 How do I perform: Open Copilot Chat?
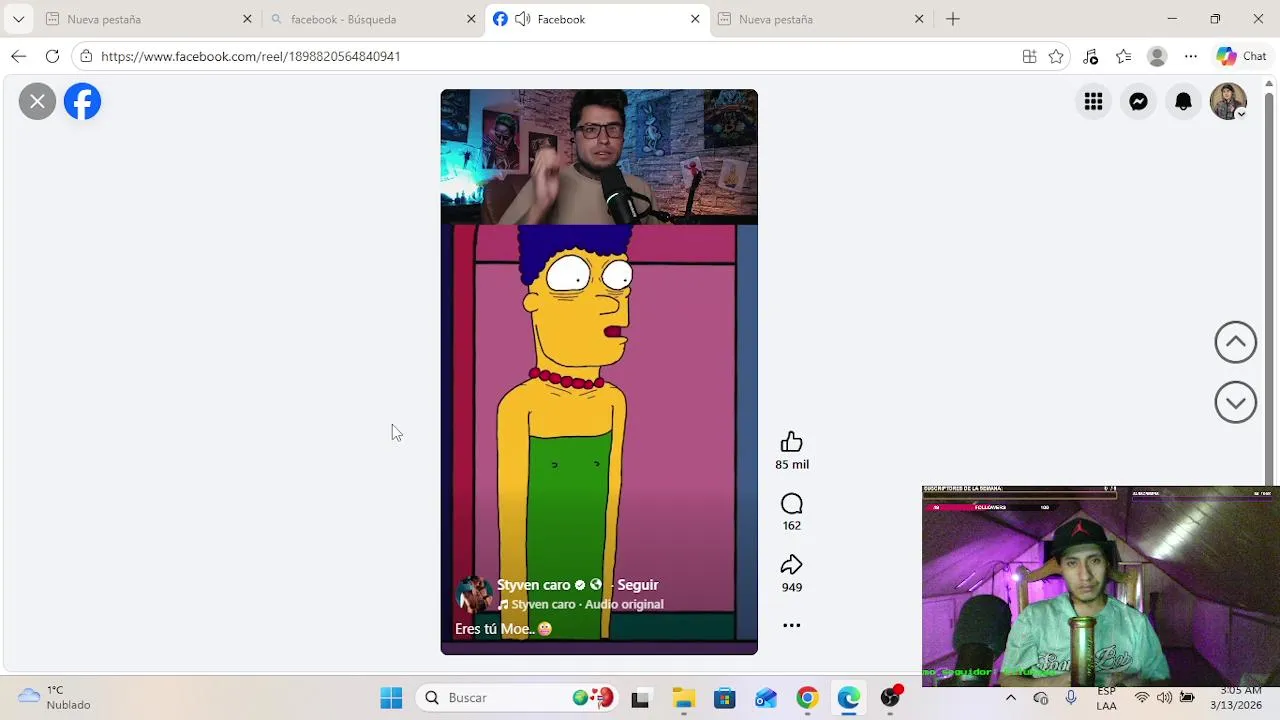[x=1242, y=56]
